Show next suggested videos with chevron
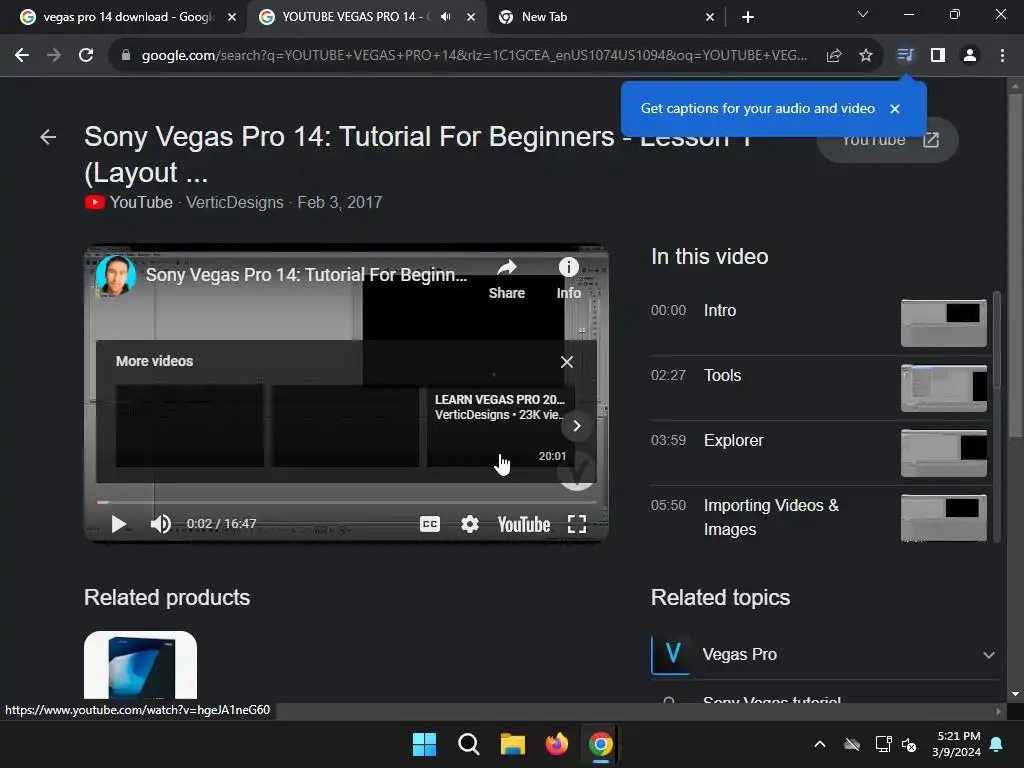Screen dimensions: 1024x768 point(577,426)
